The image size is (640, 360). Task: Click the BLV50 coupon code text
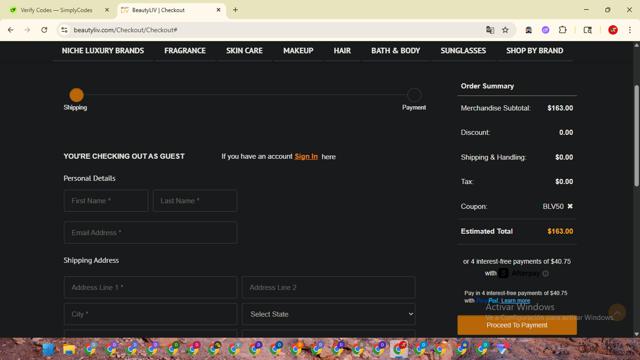tap(553, 207)
